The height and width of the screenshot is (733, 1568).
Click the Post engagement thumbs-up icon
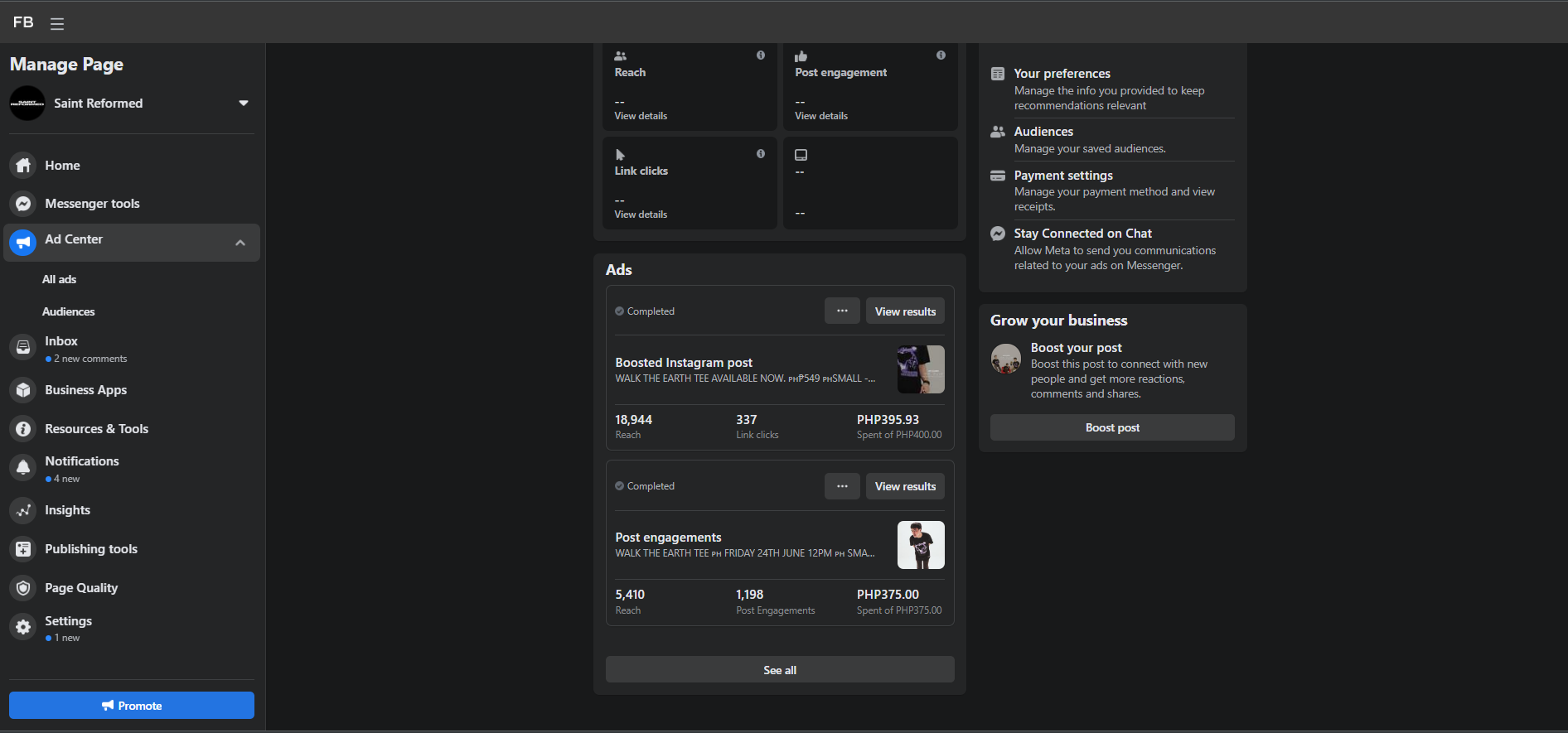(801, 56)
